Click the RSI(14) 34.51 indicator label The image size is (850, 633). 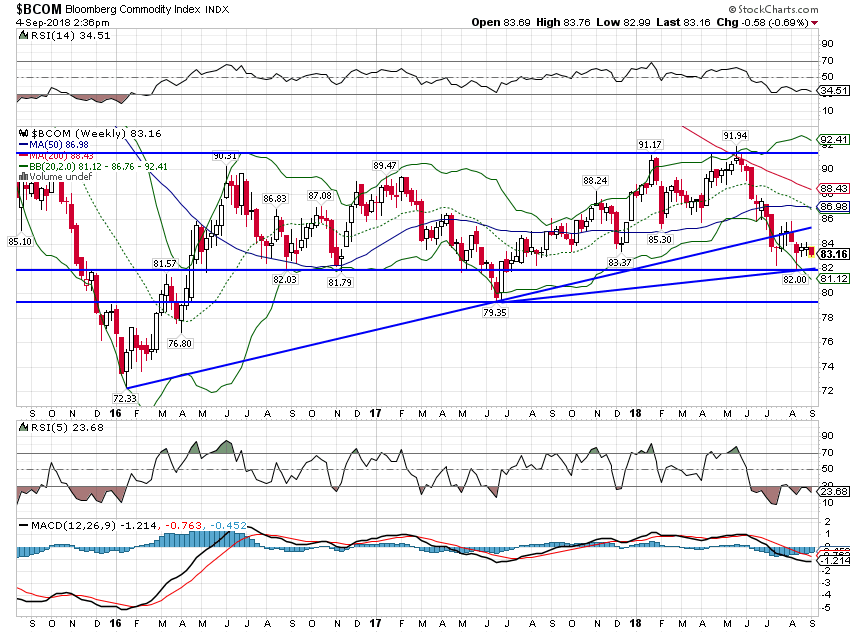click(x=70, y=36)
